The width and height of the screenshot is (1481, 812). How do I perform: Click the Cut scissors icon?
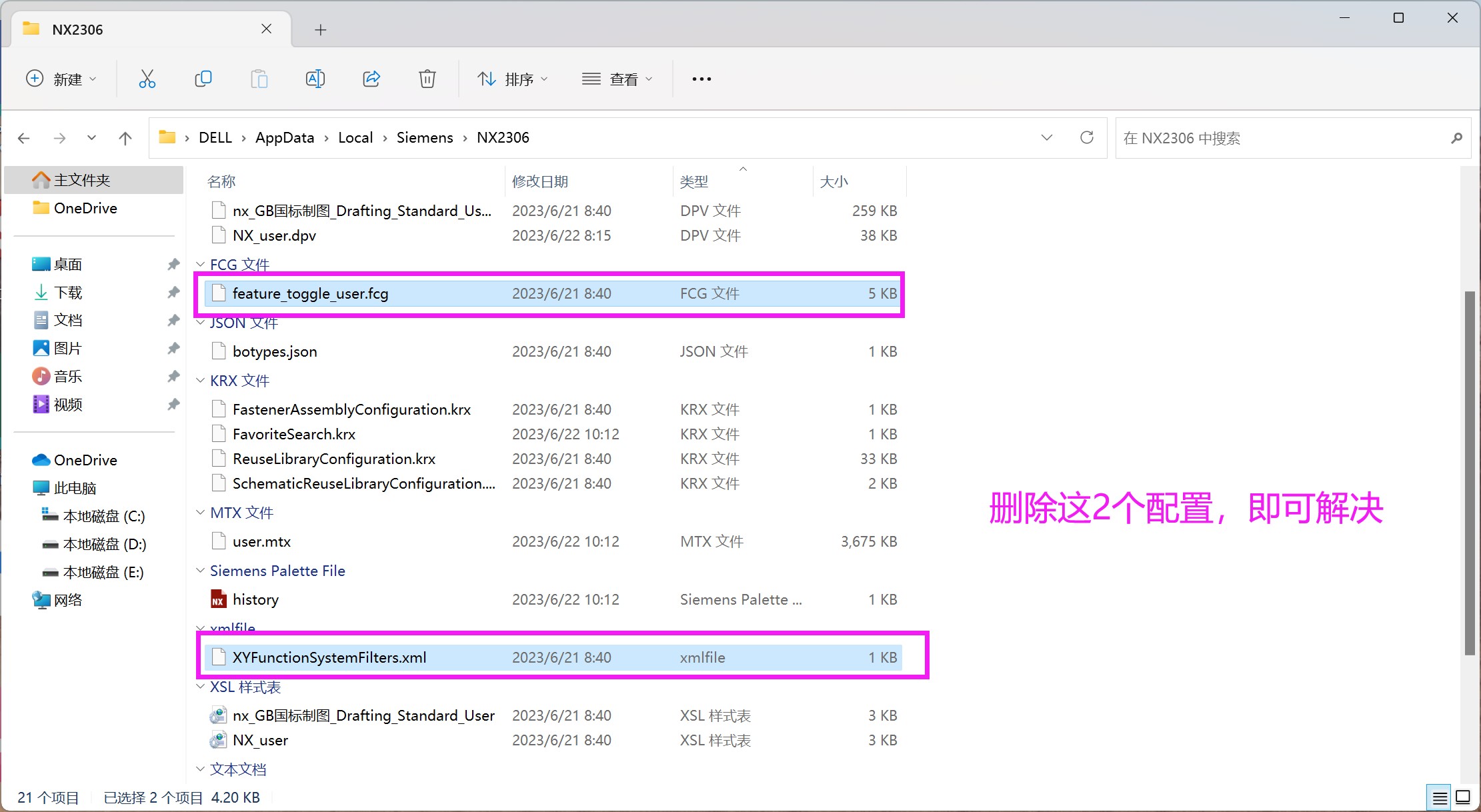(x=147, y=79)
